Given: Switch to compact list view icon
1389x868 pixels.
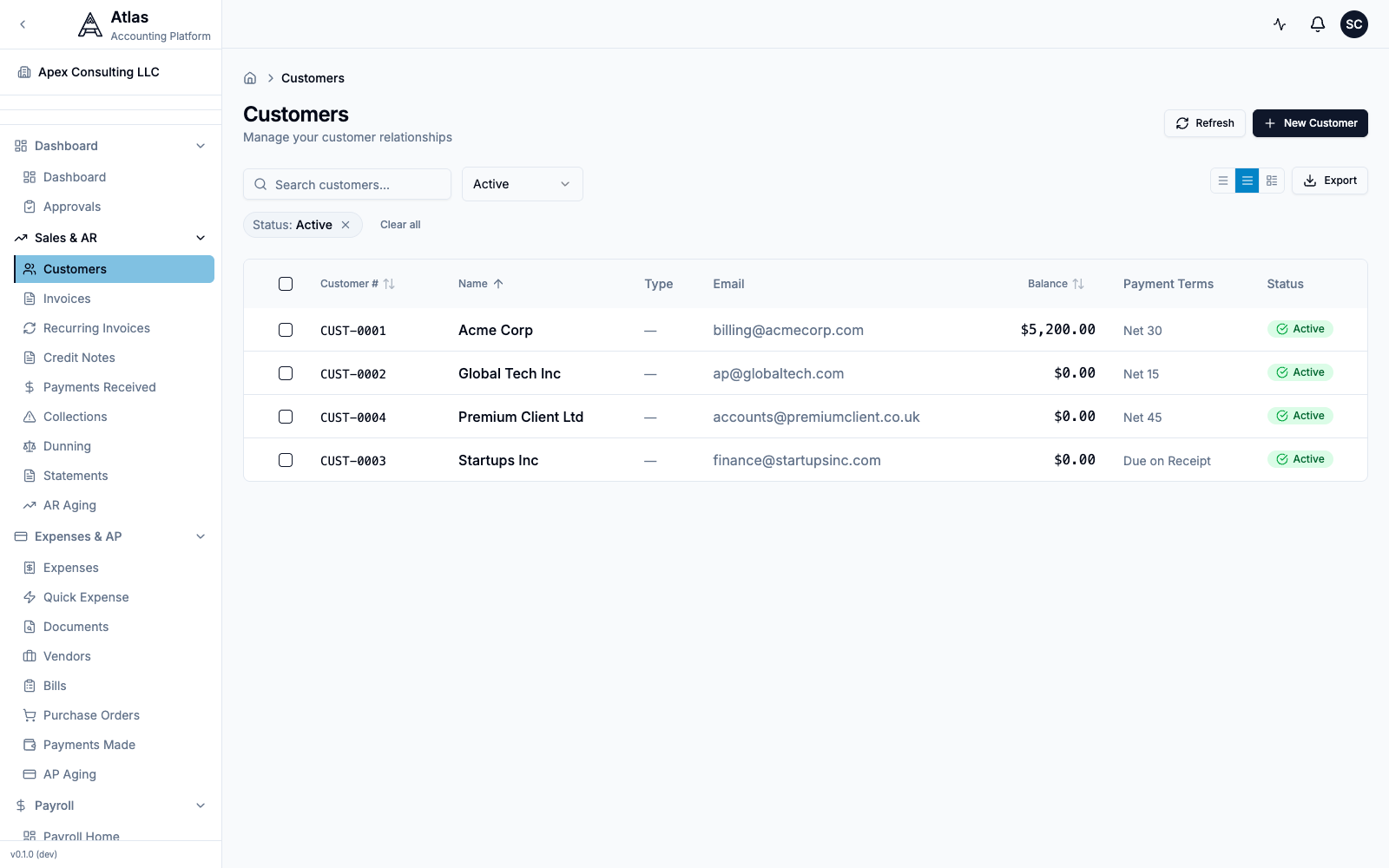Looking at the screenshot, I should 1223,181.
